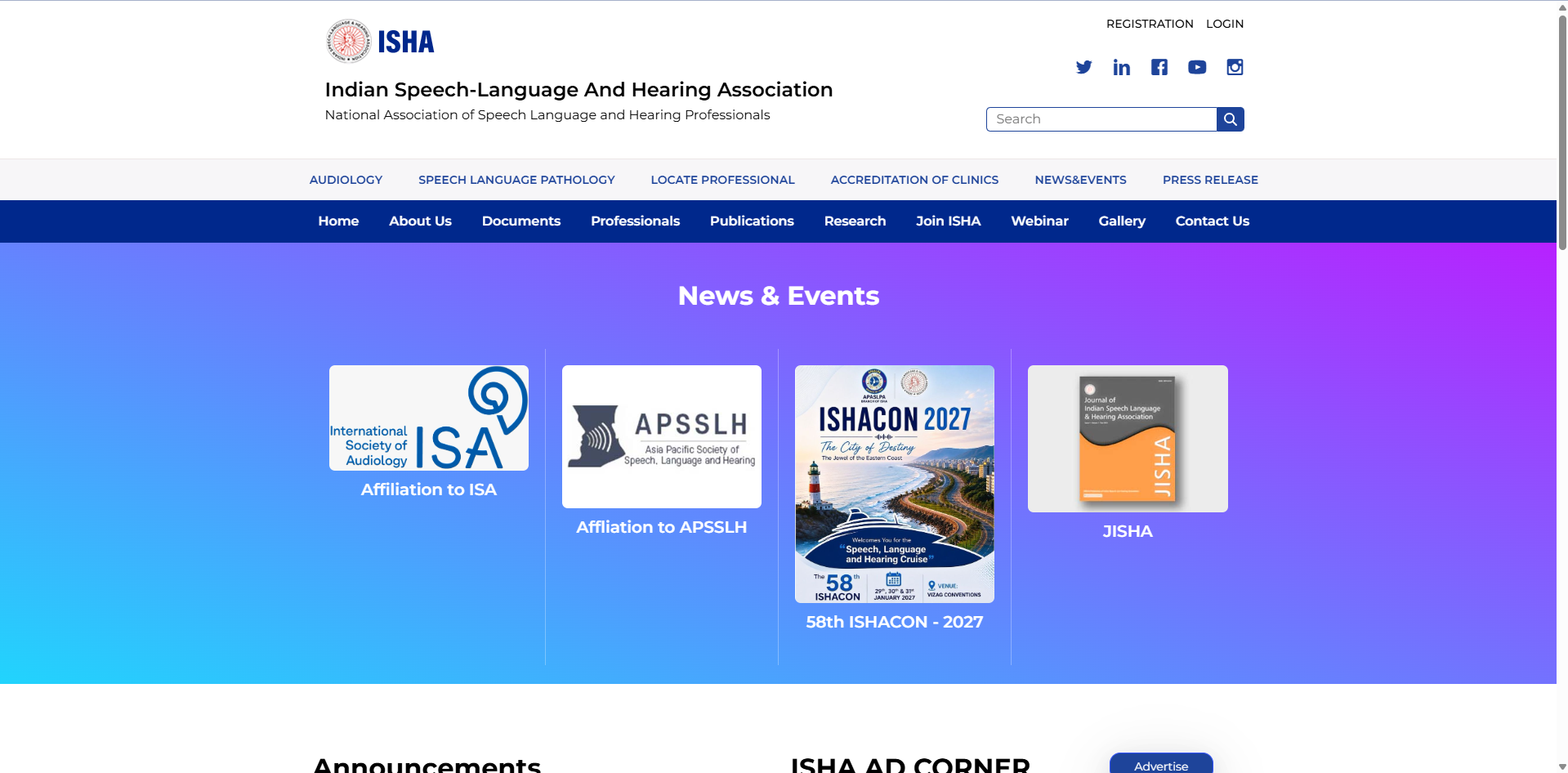Image resolution: width=1568 pixels, height=773 pixels.
Task: Open ISHA Facebook page icon
Action: coord(1159,67)
